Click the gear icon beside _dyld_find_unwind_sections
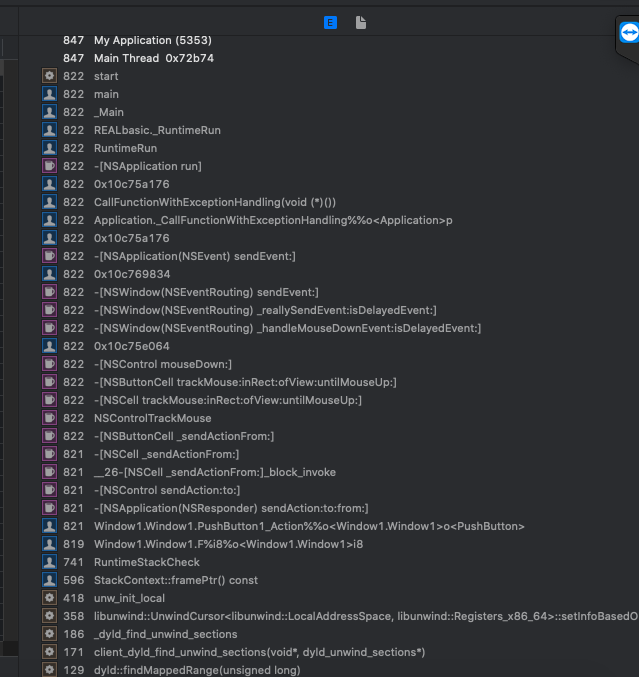The image size is (639, 677). pyautogui.click(x=49, y=634)
